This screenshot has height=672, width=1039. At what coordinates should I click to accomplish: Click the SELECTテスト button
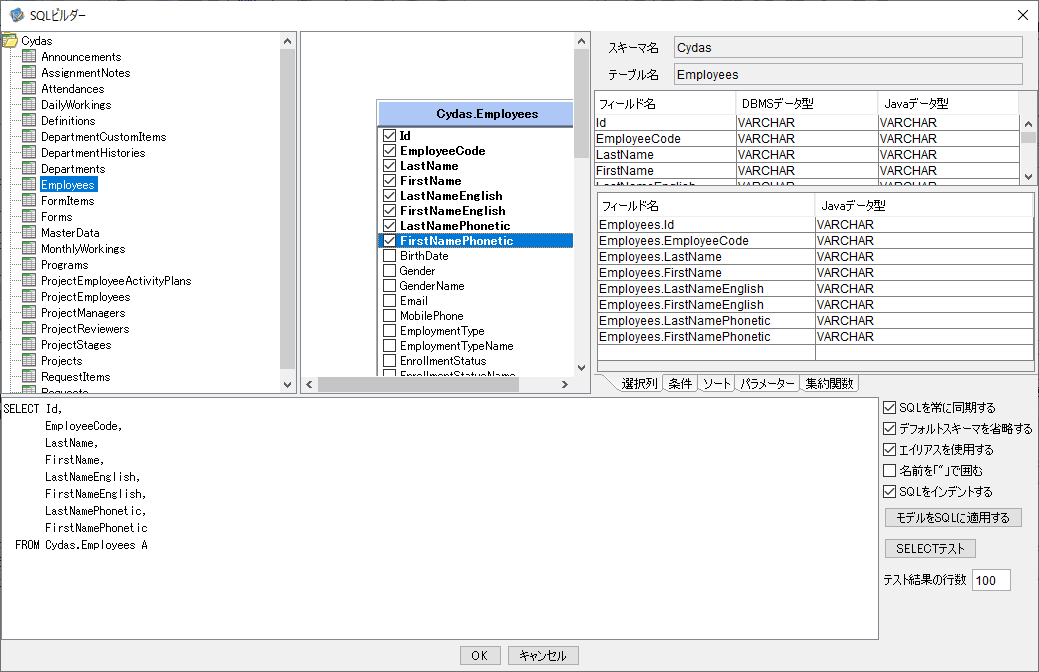point(930,549)
